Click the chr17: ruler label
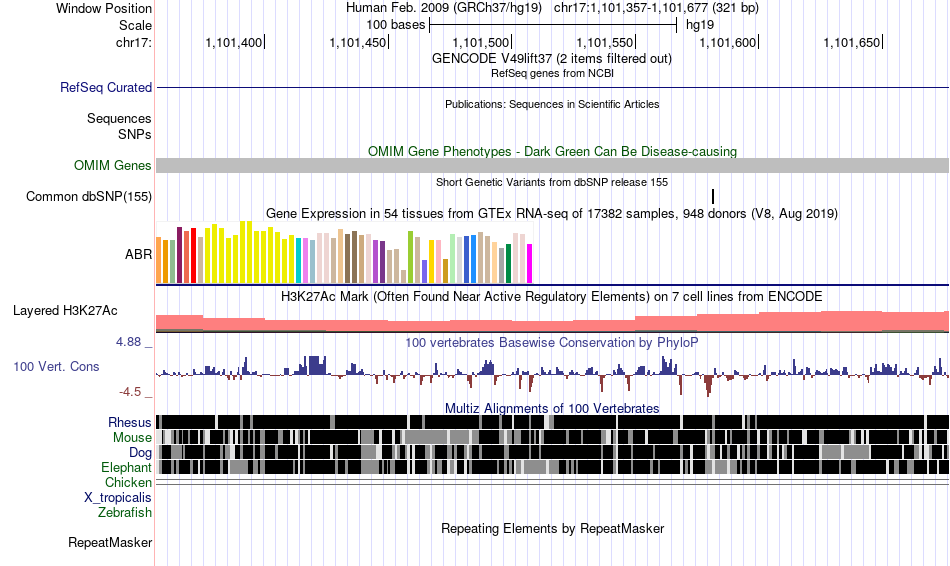The image size is (950, 566). (133, 42)
